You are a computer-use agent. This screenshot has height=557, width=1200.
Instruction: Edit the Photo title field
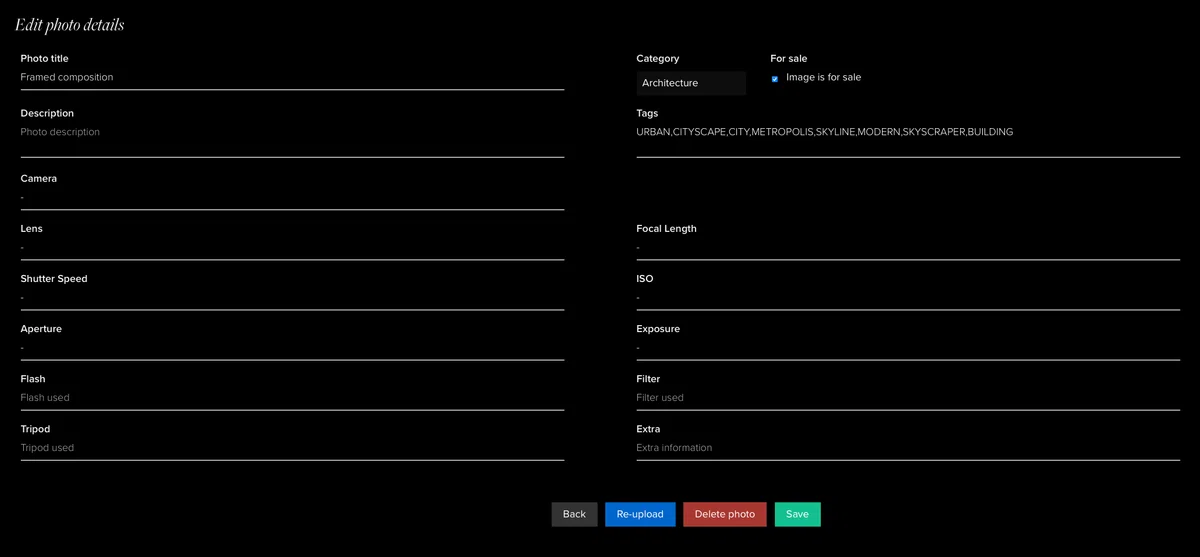click(x=292, y=78)
